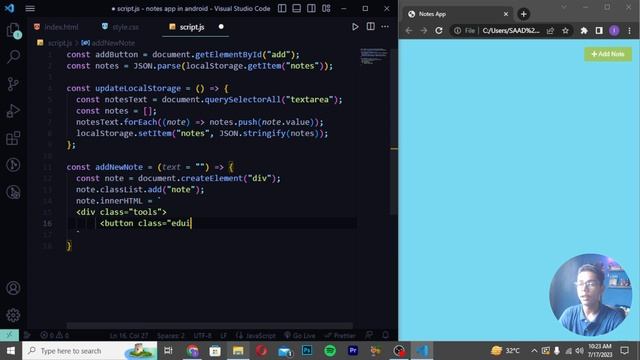Viewport: 640px width, 360px height.
Task: Show errors and warnings problems panel
Action: (54, 335)
